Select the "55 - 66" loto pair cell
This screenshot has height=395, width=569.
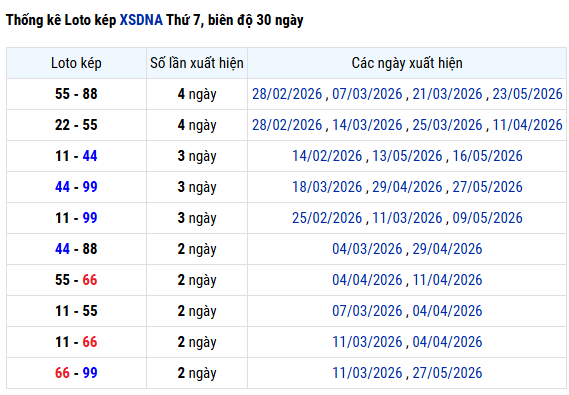tap(76, 280)
